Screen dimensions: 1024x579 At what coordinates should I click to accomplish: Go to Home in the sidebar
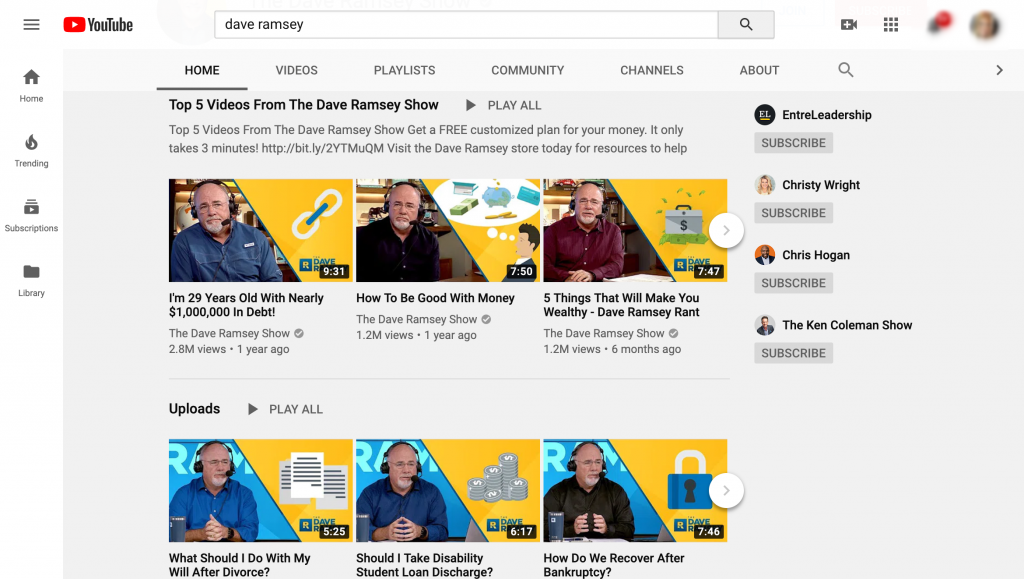coord(31,86)
